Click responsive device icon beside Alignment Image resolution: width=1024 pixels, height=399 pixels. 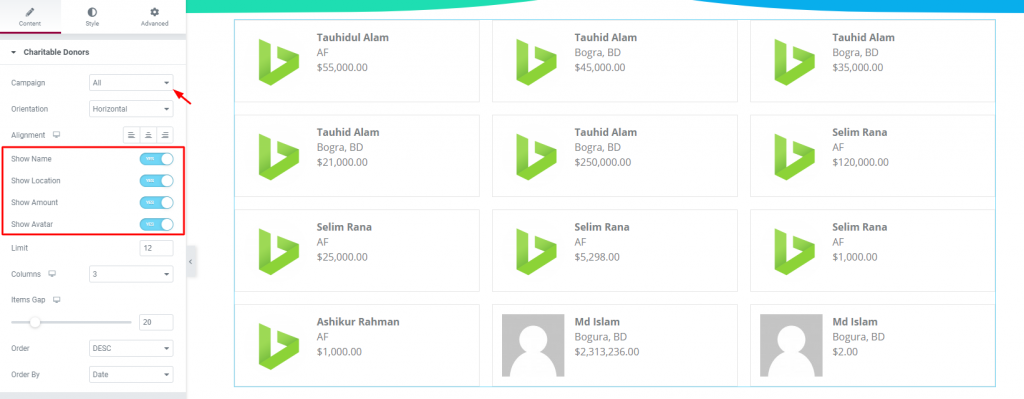(x=57, y=135)
